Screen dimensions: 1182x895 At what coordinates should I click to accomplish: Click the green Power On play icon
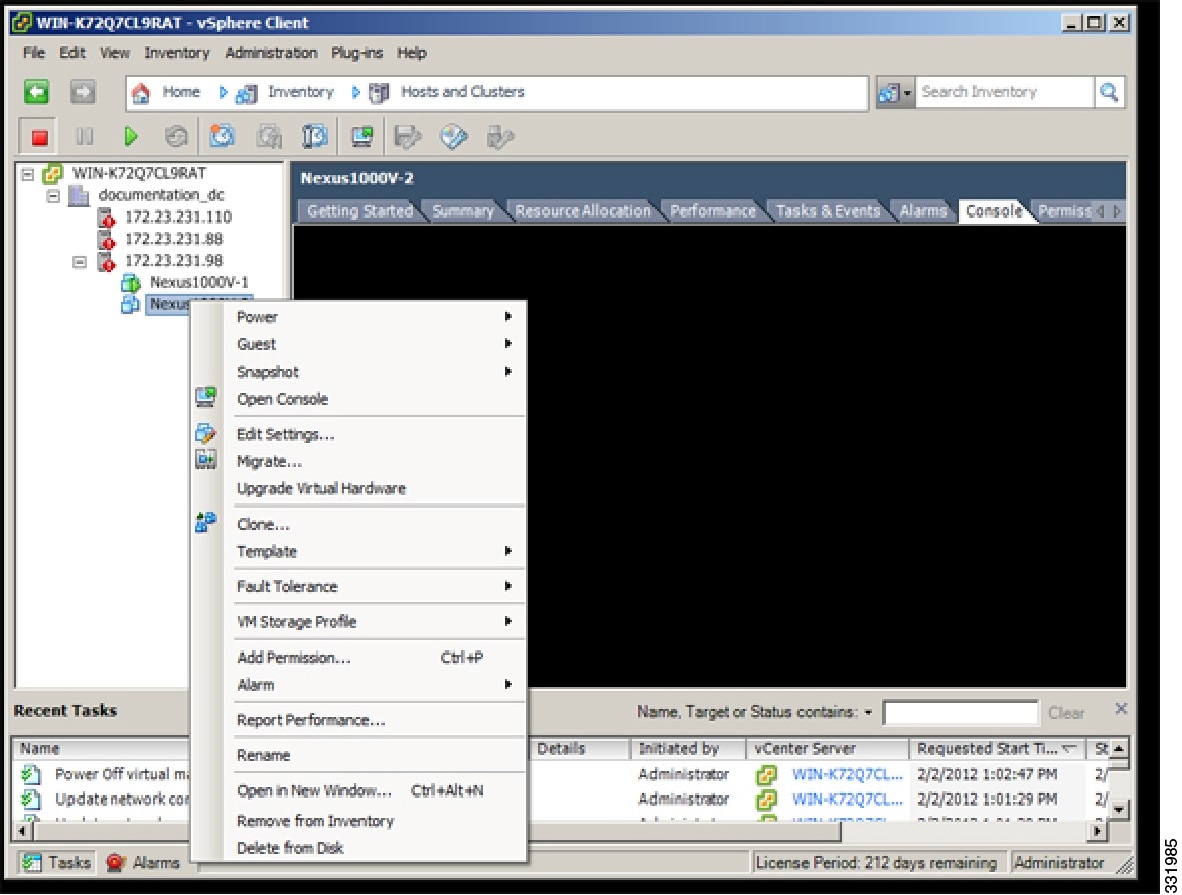coord(130,136)
